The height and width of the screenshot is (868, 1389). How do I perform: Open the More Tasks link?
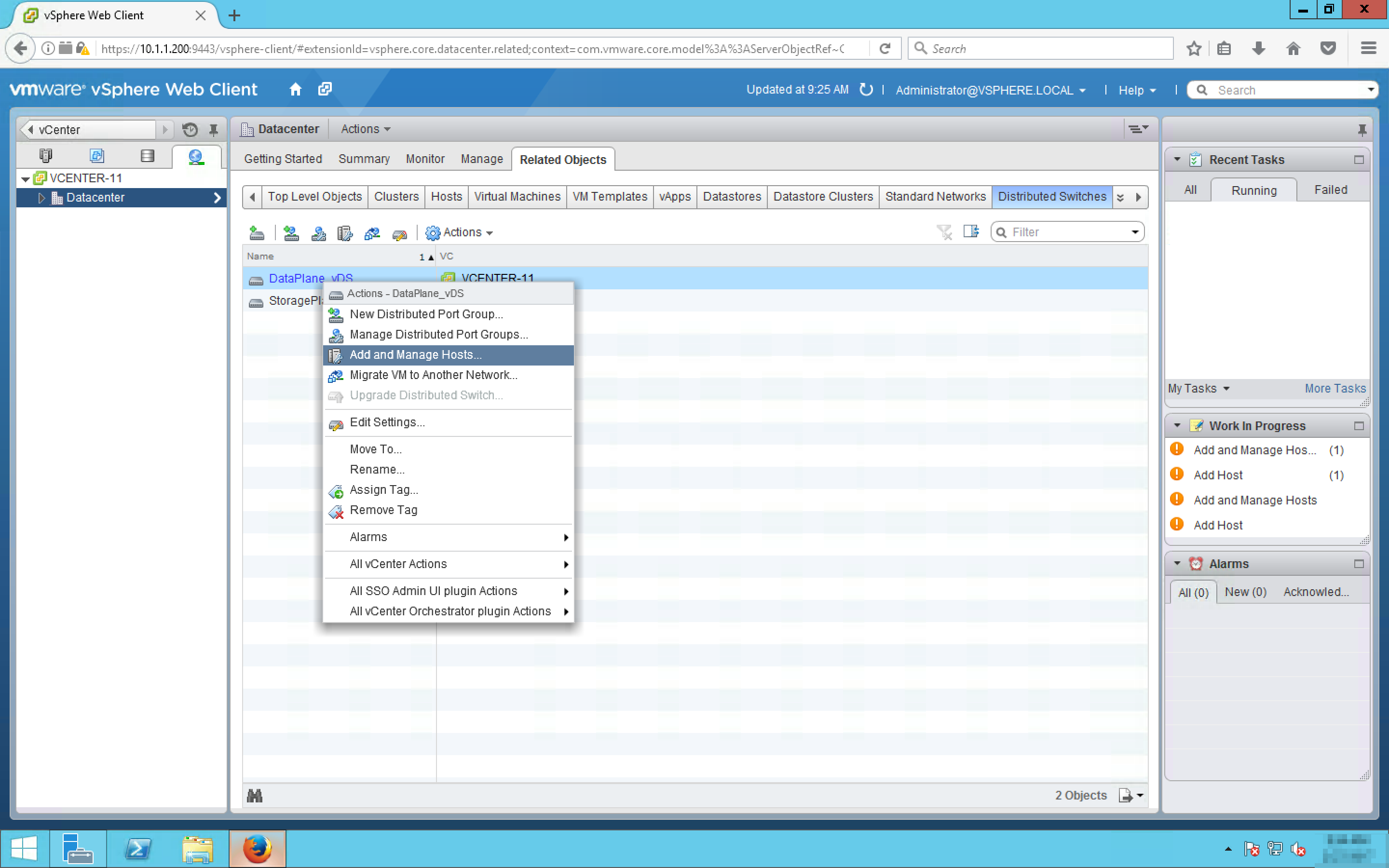tap(1335, 389)
